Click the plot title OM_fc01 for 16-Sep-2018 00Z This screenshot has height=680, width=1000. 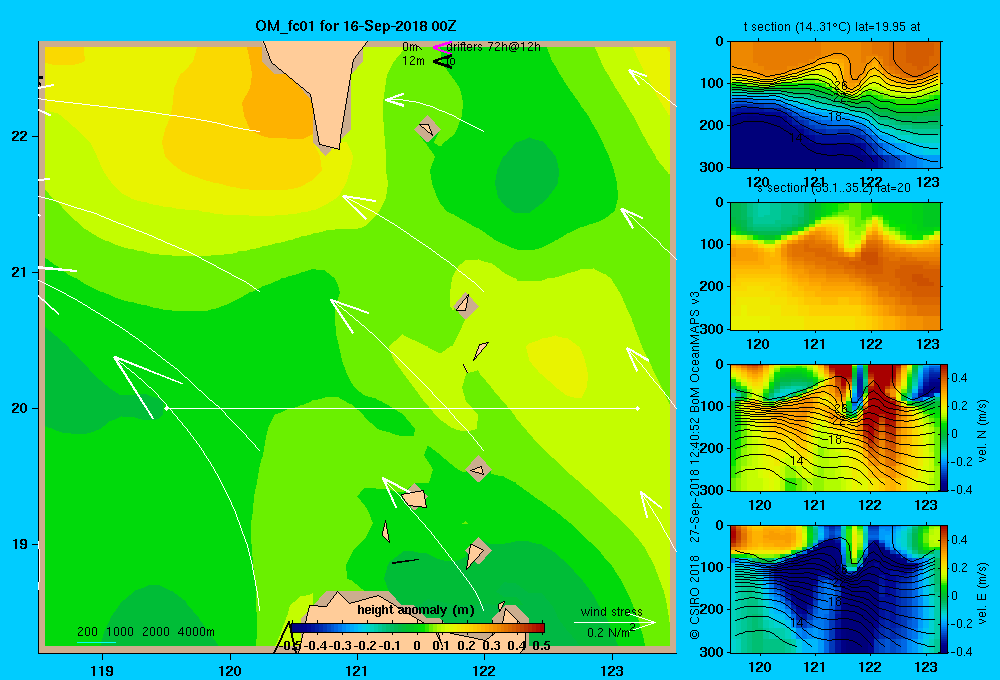(355, 26)
